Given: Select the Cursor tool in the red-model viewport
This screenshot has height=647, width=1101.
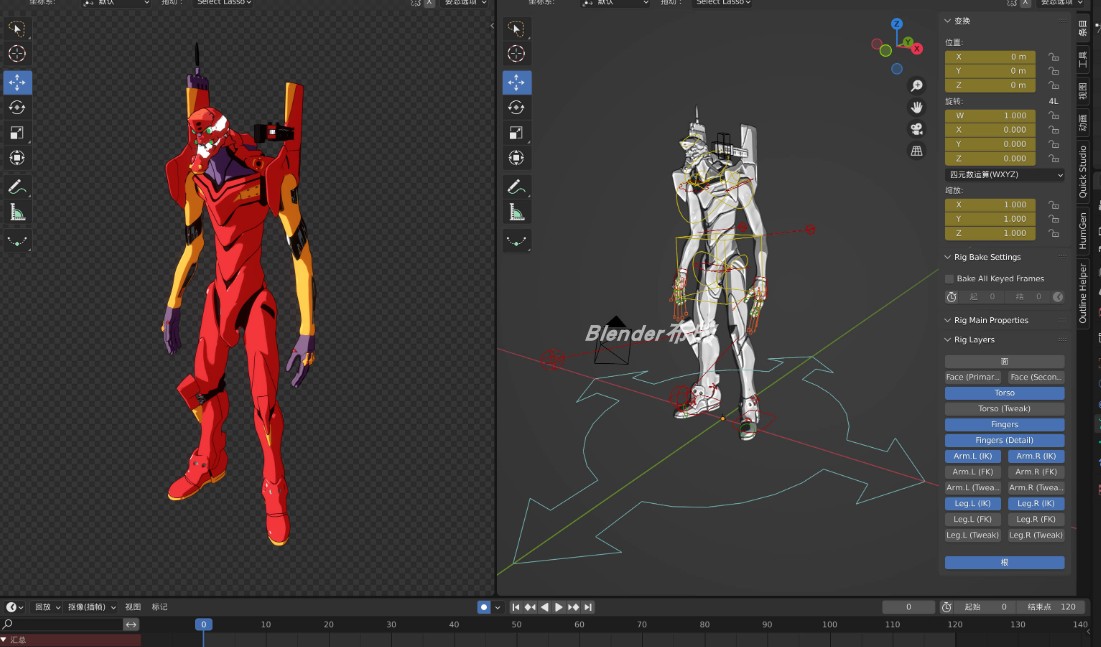Looking at the screenshot, I should coord(17,53).
